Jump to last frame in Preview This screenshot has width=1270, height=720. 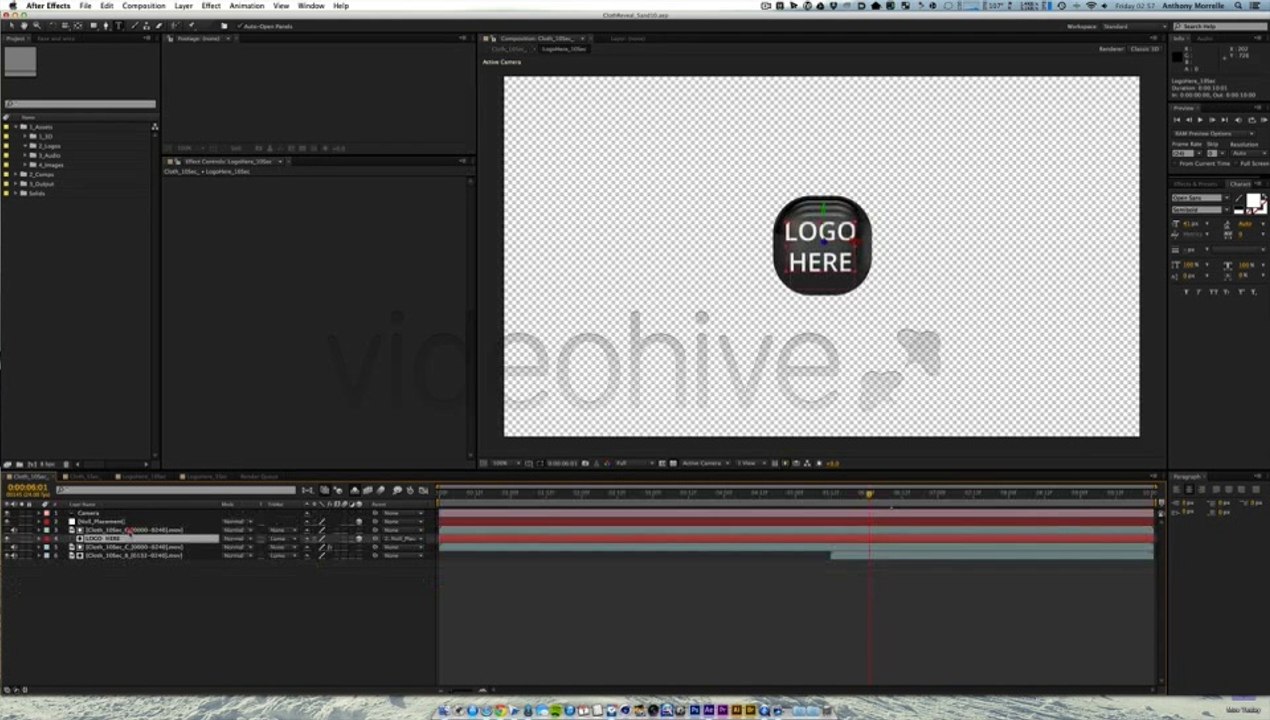[1224, 120]
